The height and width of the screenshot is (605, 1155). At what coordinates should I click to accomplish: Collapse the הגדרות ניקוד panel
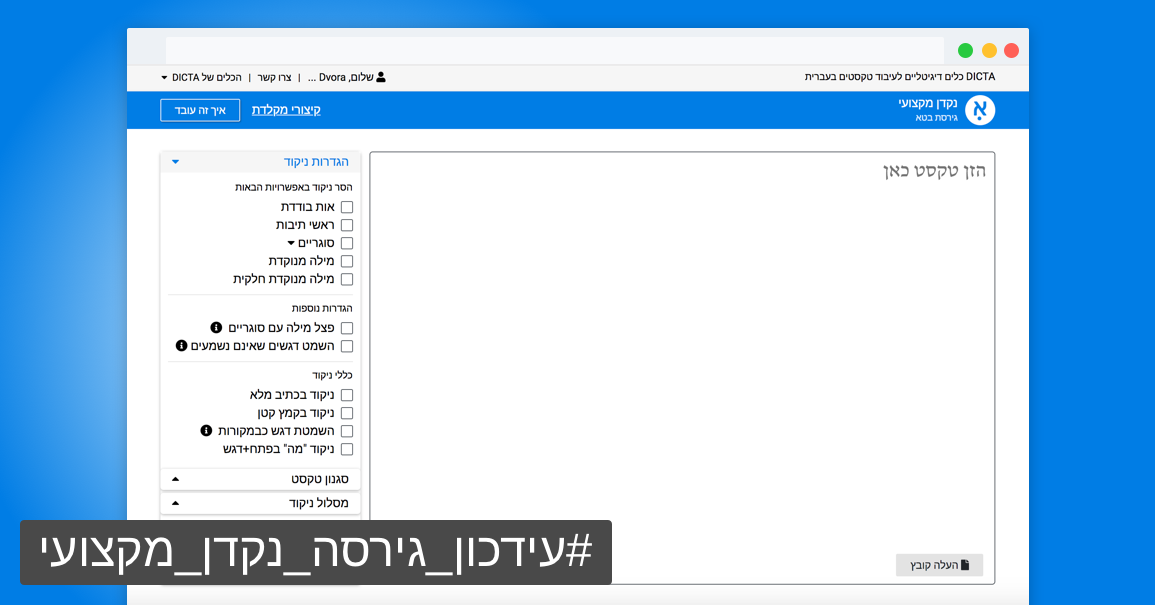point(260,161)
